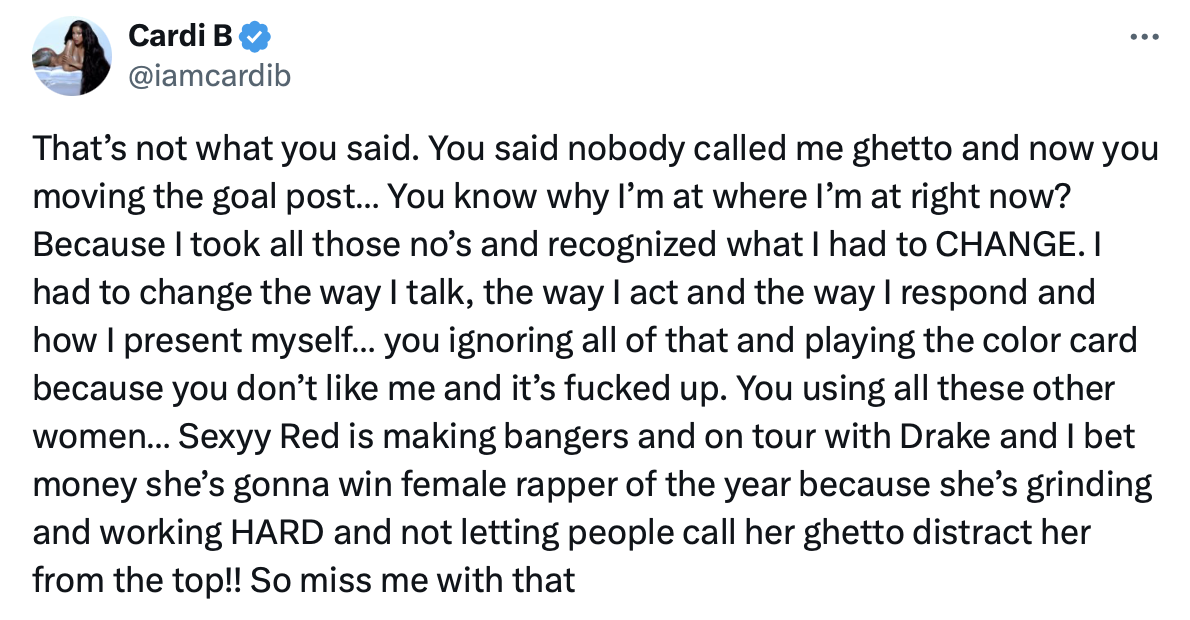Image resolution: width=1190 pixels, height=620 pixels.
Task: Open Cardi B's profile picture
Action: (x=71, y=57)
